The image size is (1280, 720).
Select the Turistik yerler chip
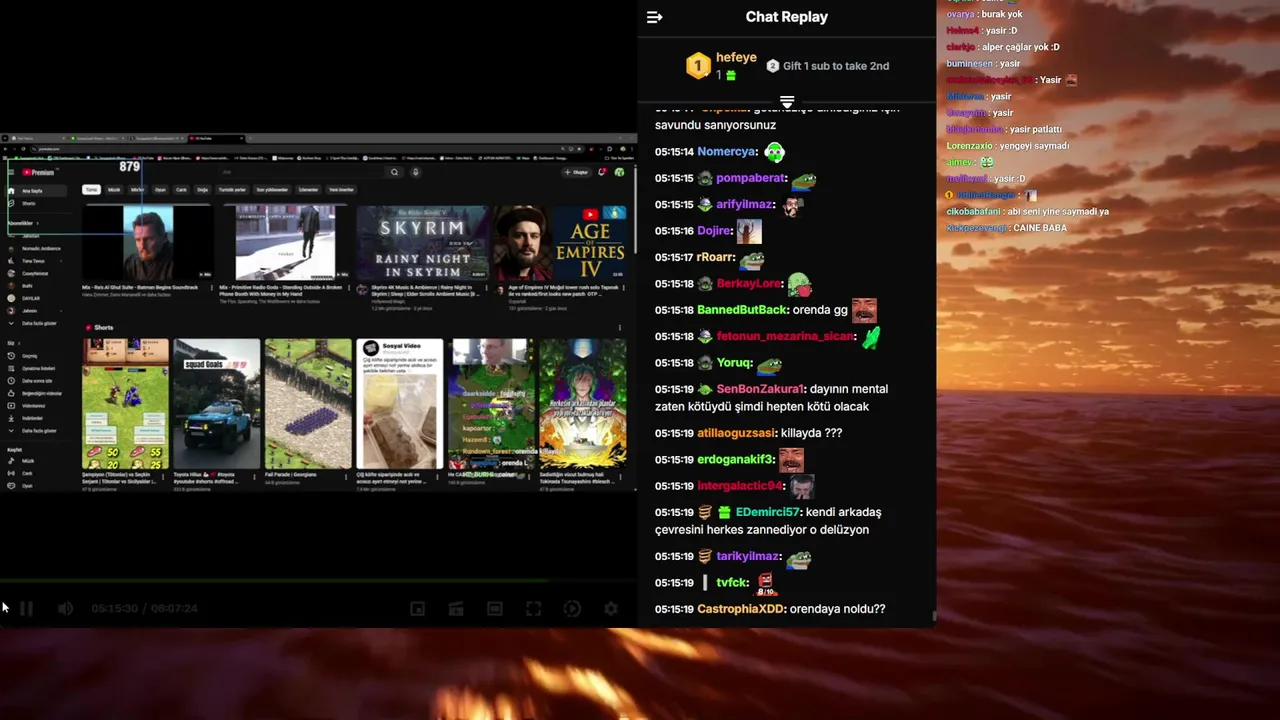(x=232, y=189)
